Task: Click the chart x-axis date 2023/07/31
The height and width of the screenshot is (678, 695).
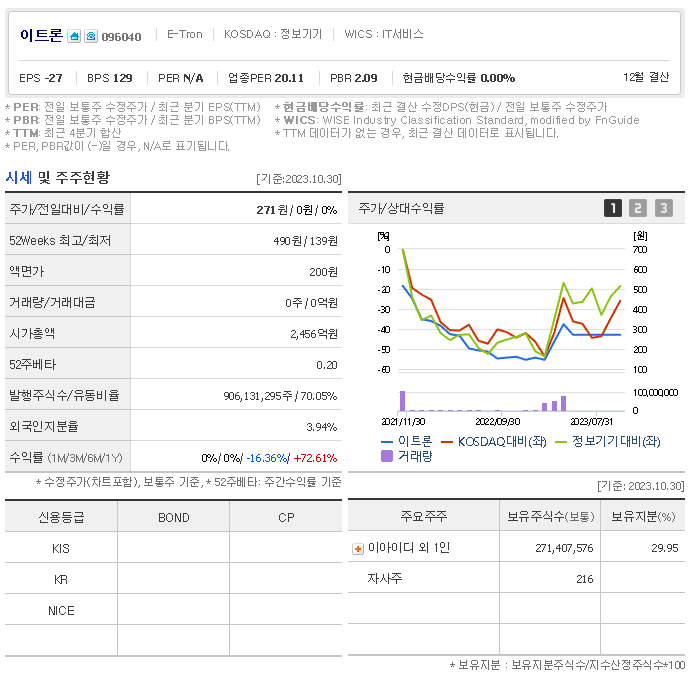Action: click(591, 421)
